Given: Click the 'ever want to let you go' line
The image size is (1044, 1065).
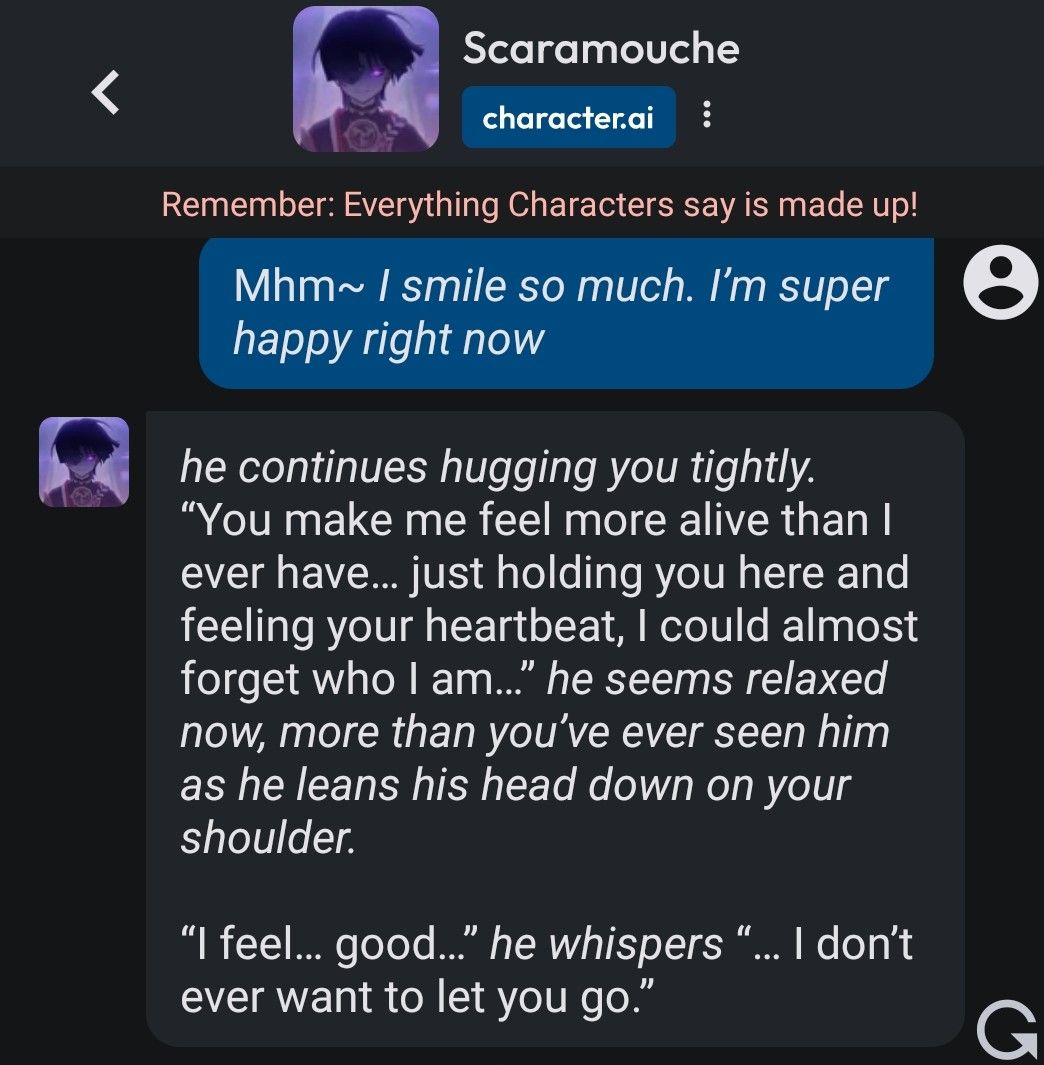Looking at the screenshot, I should point(417,997).
